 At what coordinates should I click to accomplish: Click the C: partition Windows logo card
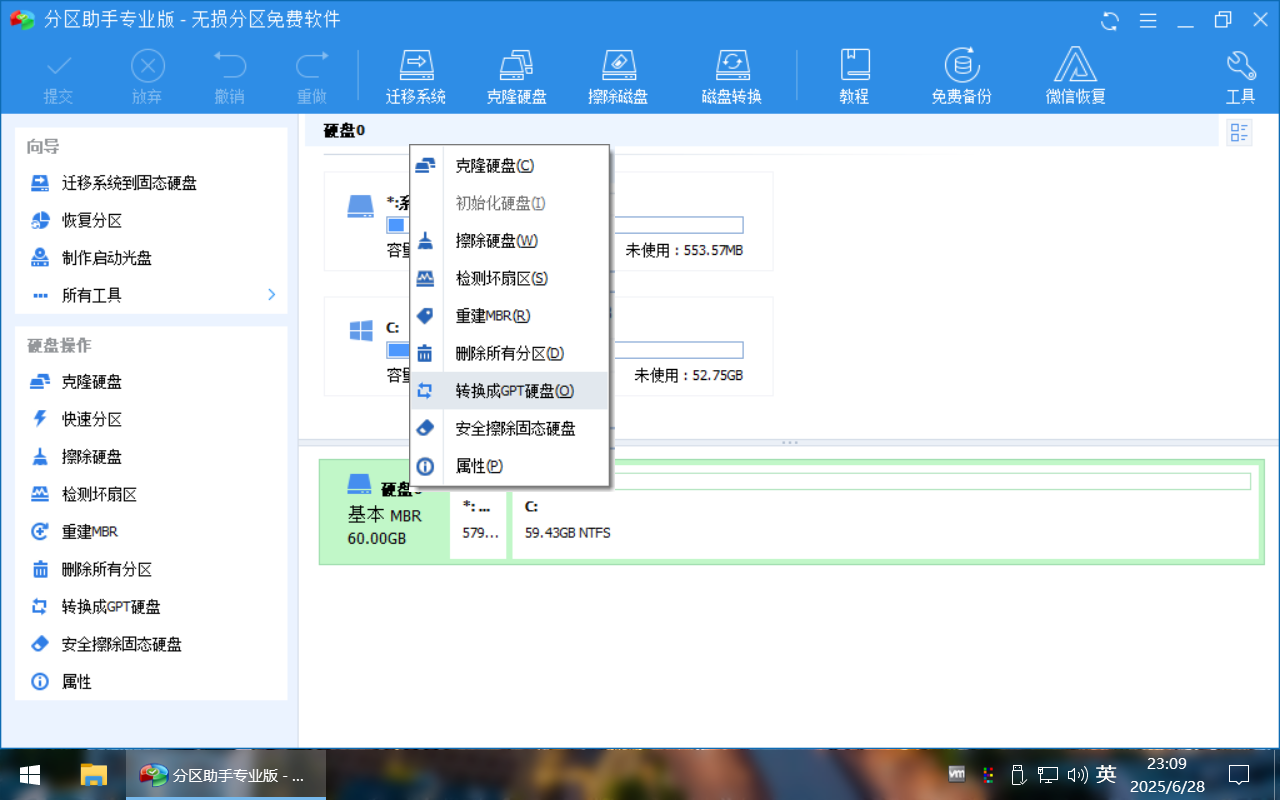pos(361,331)
